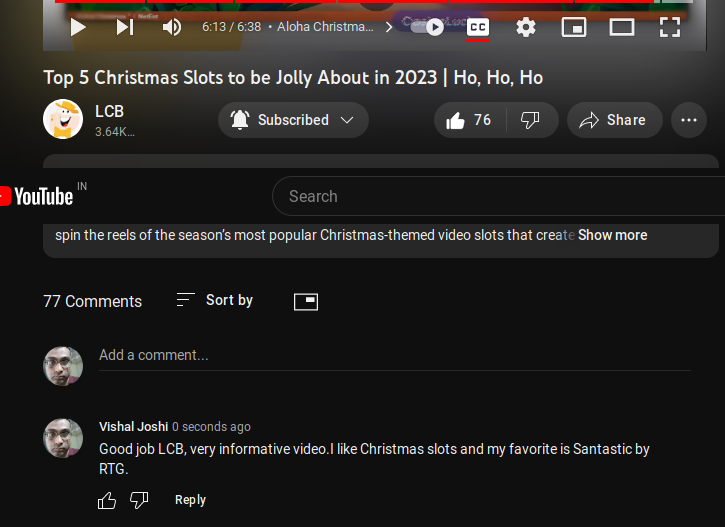Switch to theater mode
725x527 pixels.
click(622, 27)
